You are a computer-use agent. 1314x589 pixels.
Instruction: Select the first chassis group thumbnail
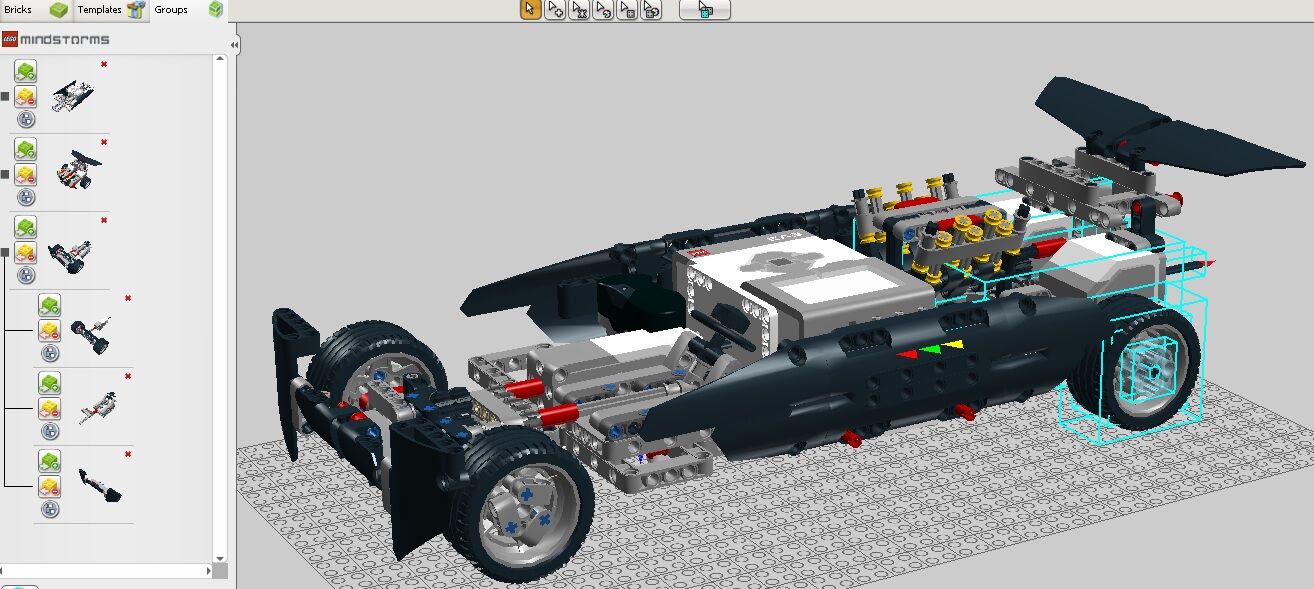73,96
